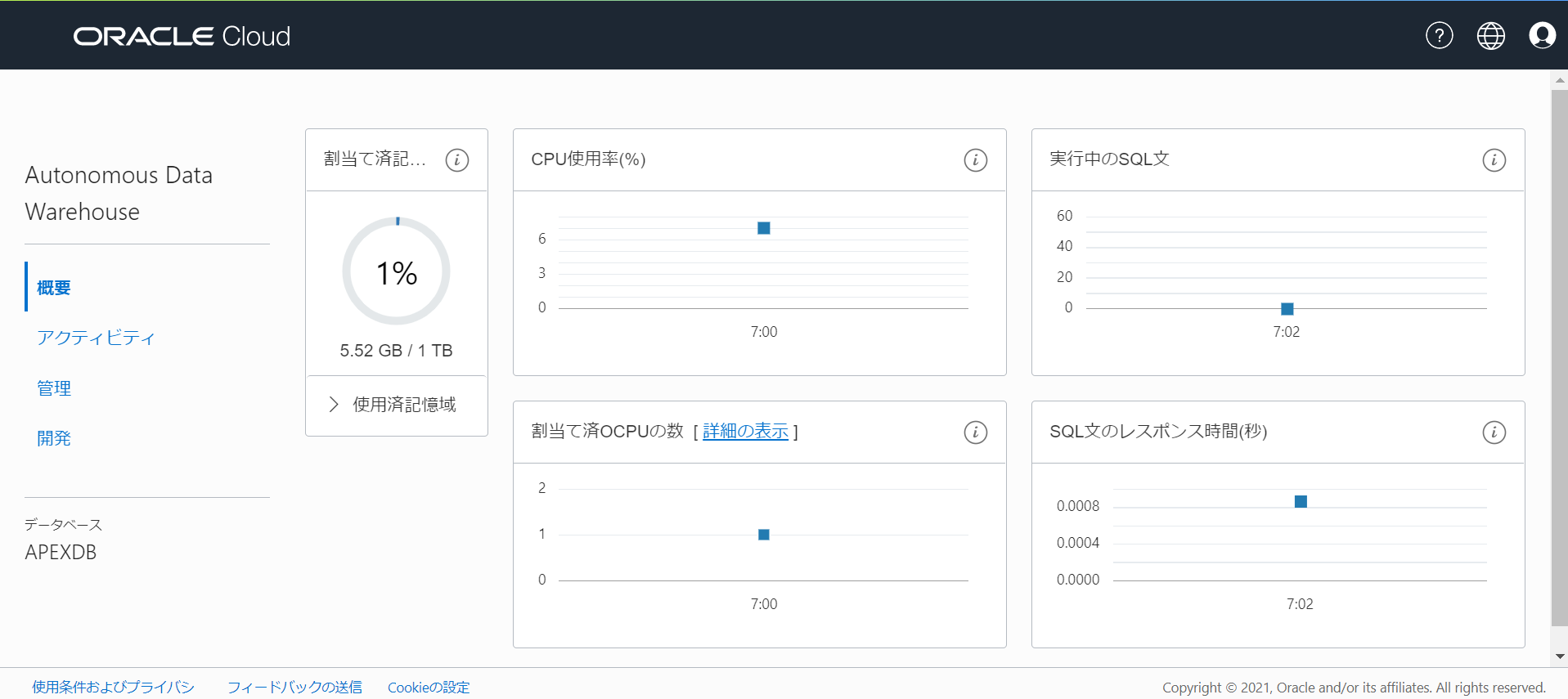Show info for 割当て済OCPUの数 chart
The width and height of the screenshot is (1568, 699).
[x=975, y=432]
